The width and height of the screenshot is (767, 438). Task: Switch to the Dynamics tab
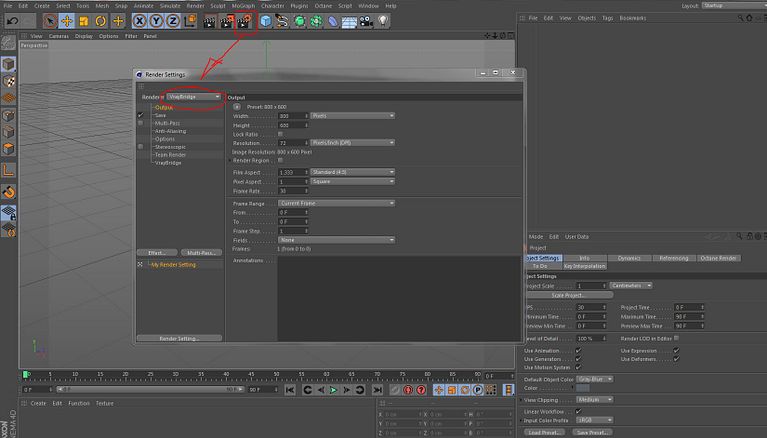pyautogui.click(x=629, y=258)
